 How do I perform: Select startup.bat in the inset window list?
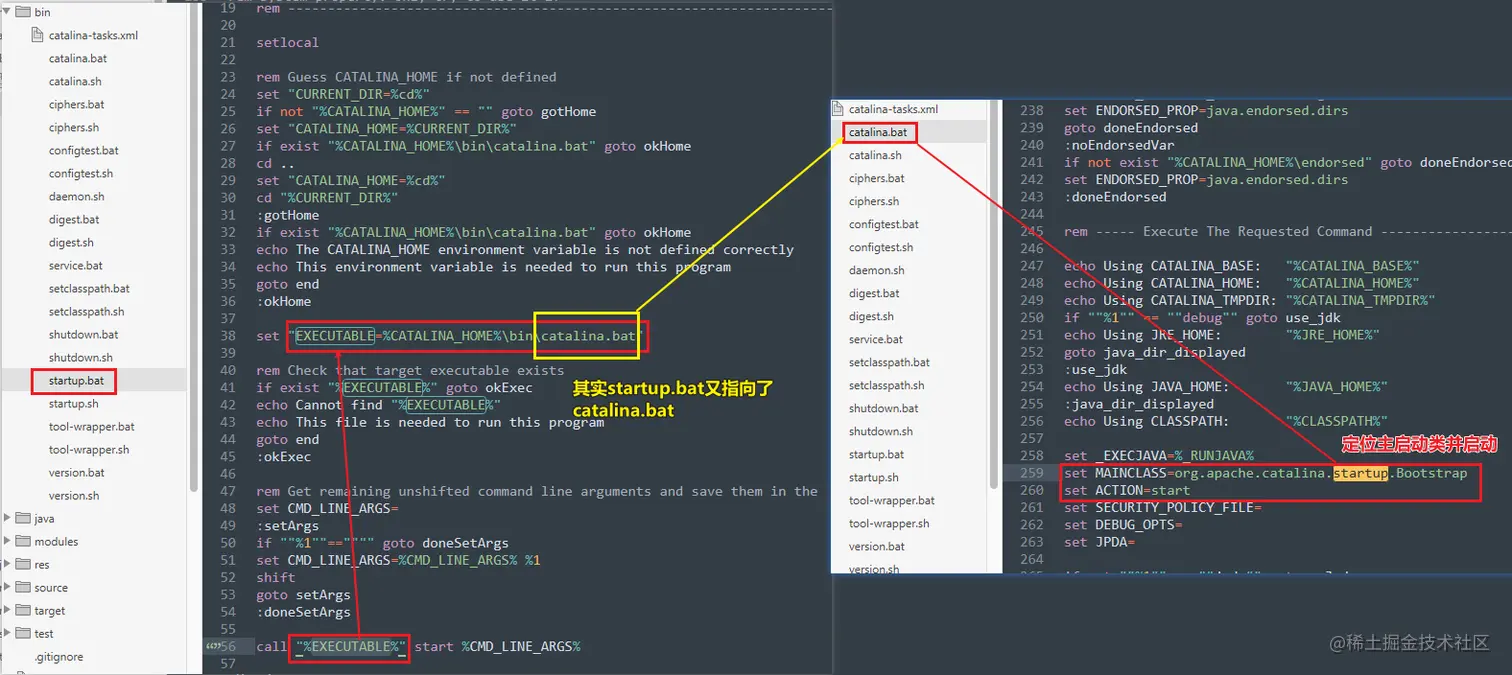click(876, 454)
